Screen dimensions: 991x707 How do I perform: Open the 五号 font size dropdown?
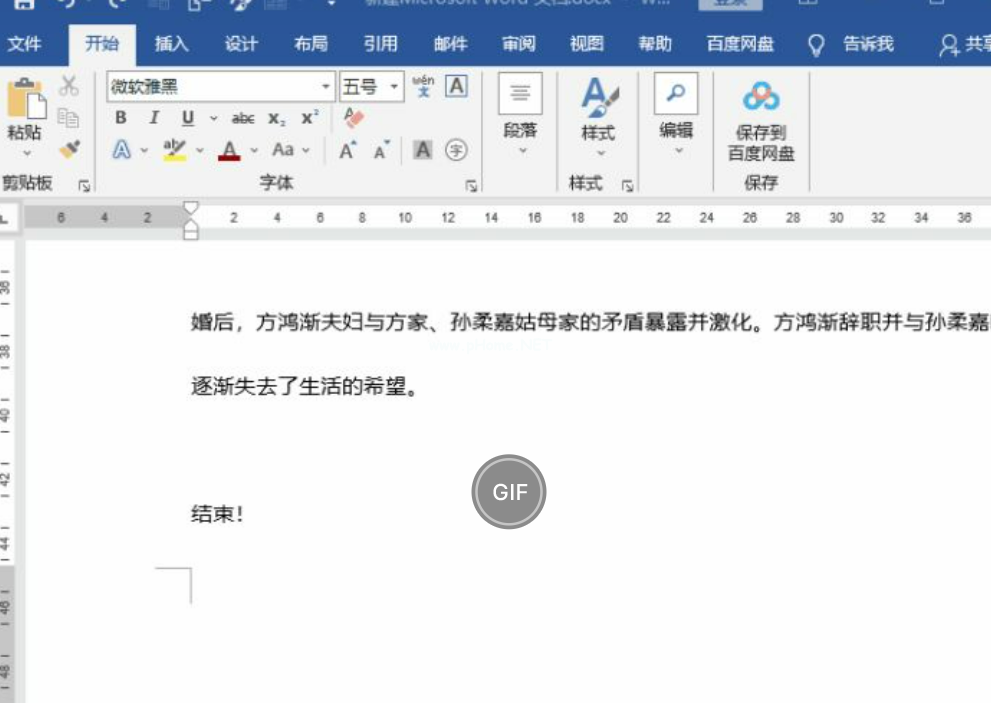[394, 87]
